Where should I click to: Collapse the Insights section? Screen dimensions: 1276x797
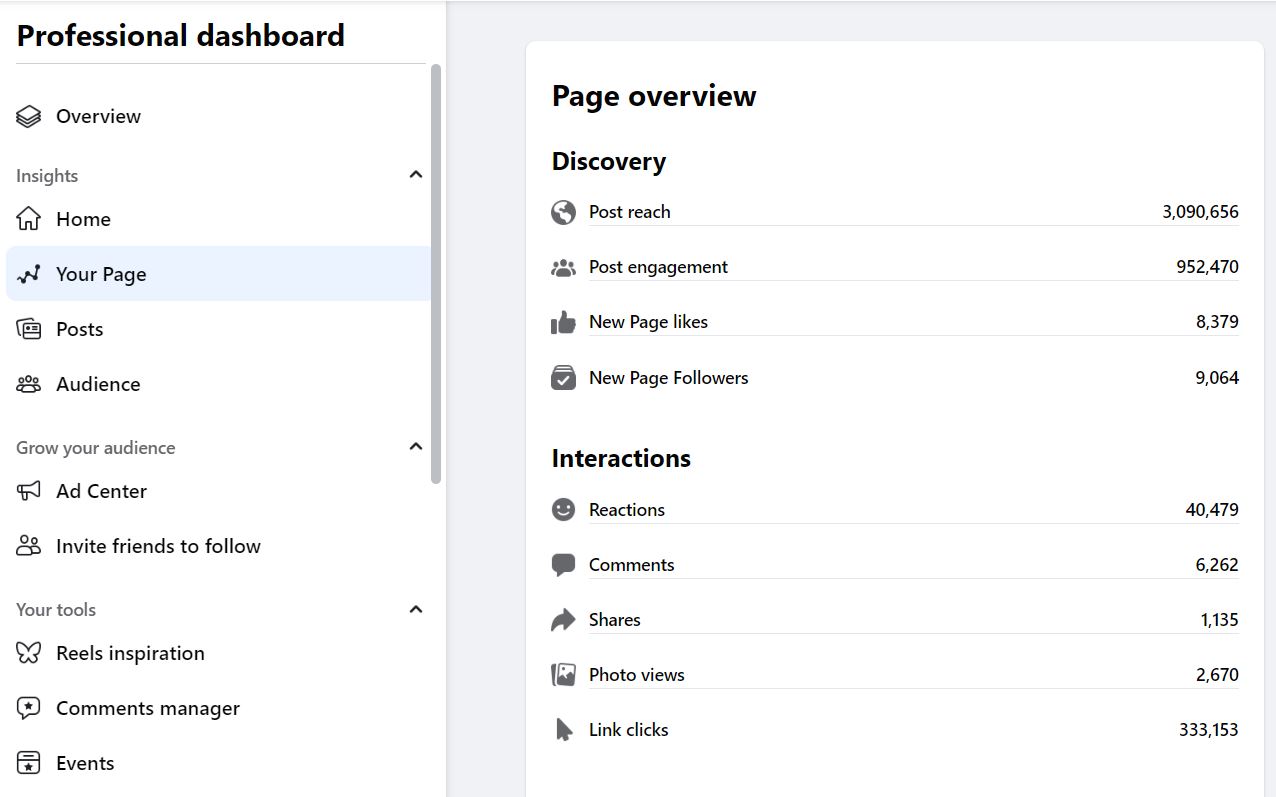[x=415, y=173]
